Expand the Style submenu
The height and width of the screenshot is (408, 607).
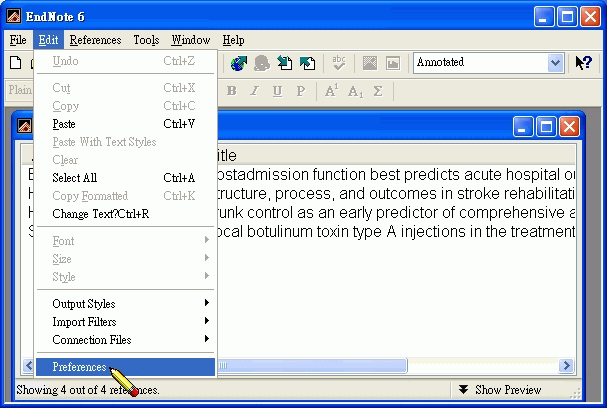[125, 277]
